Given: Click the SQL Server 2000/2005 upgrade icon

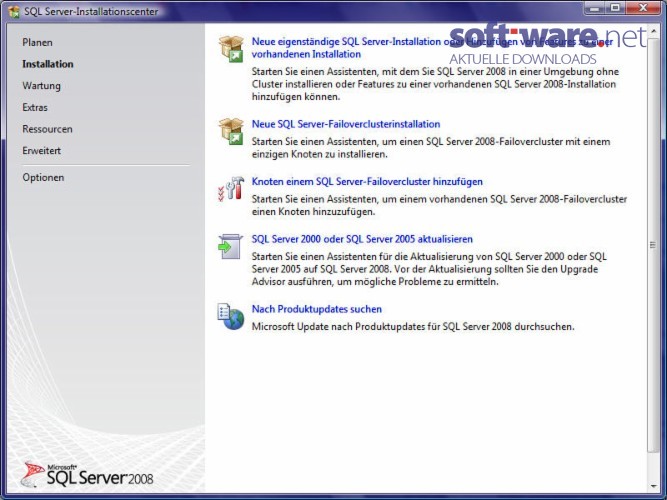Looking at the screenshot, I should click(x=231, y=246).
